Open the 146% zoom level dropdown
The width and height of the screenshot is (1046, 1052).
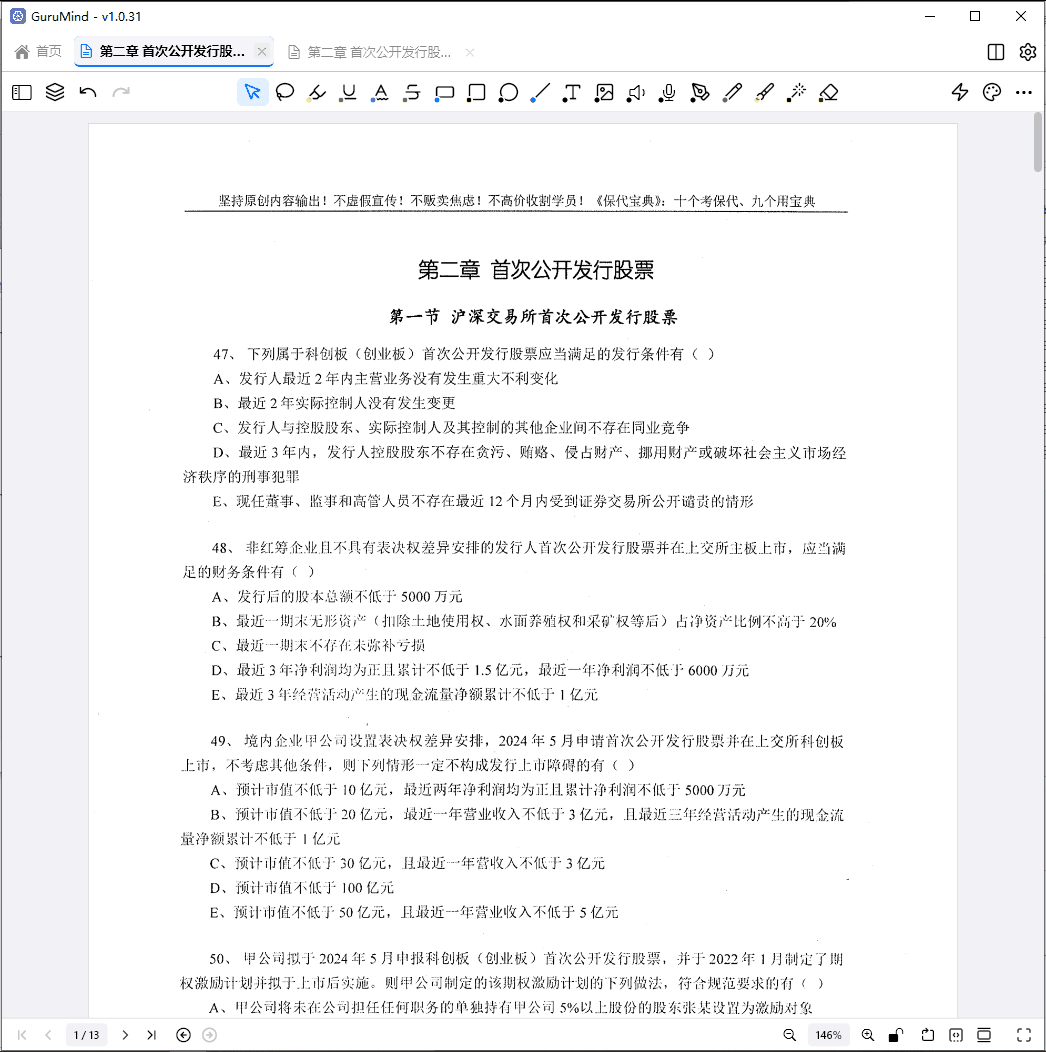point(829,1035)
